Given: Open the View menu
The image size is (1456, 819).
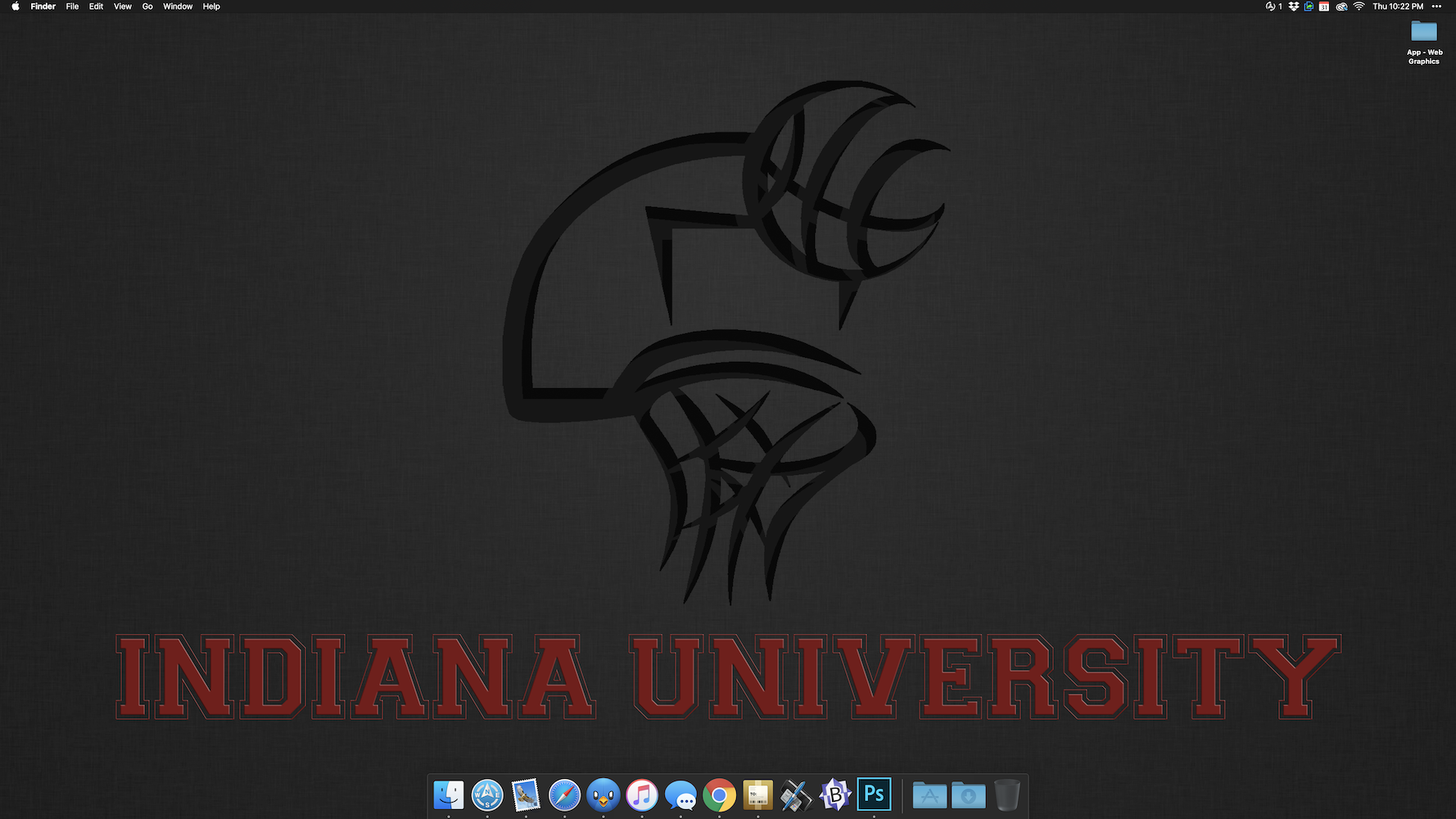Looking at the screenshot, I should pyautogui.click(x=122, y=7).
